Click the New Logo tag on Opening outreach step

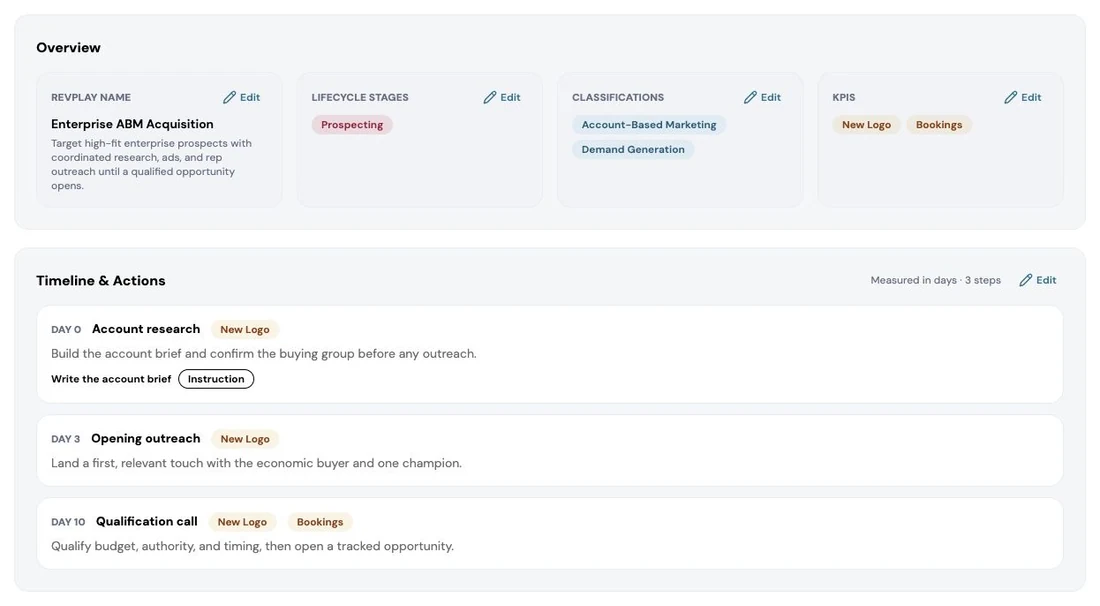[245, 439]
